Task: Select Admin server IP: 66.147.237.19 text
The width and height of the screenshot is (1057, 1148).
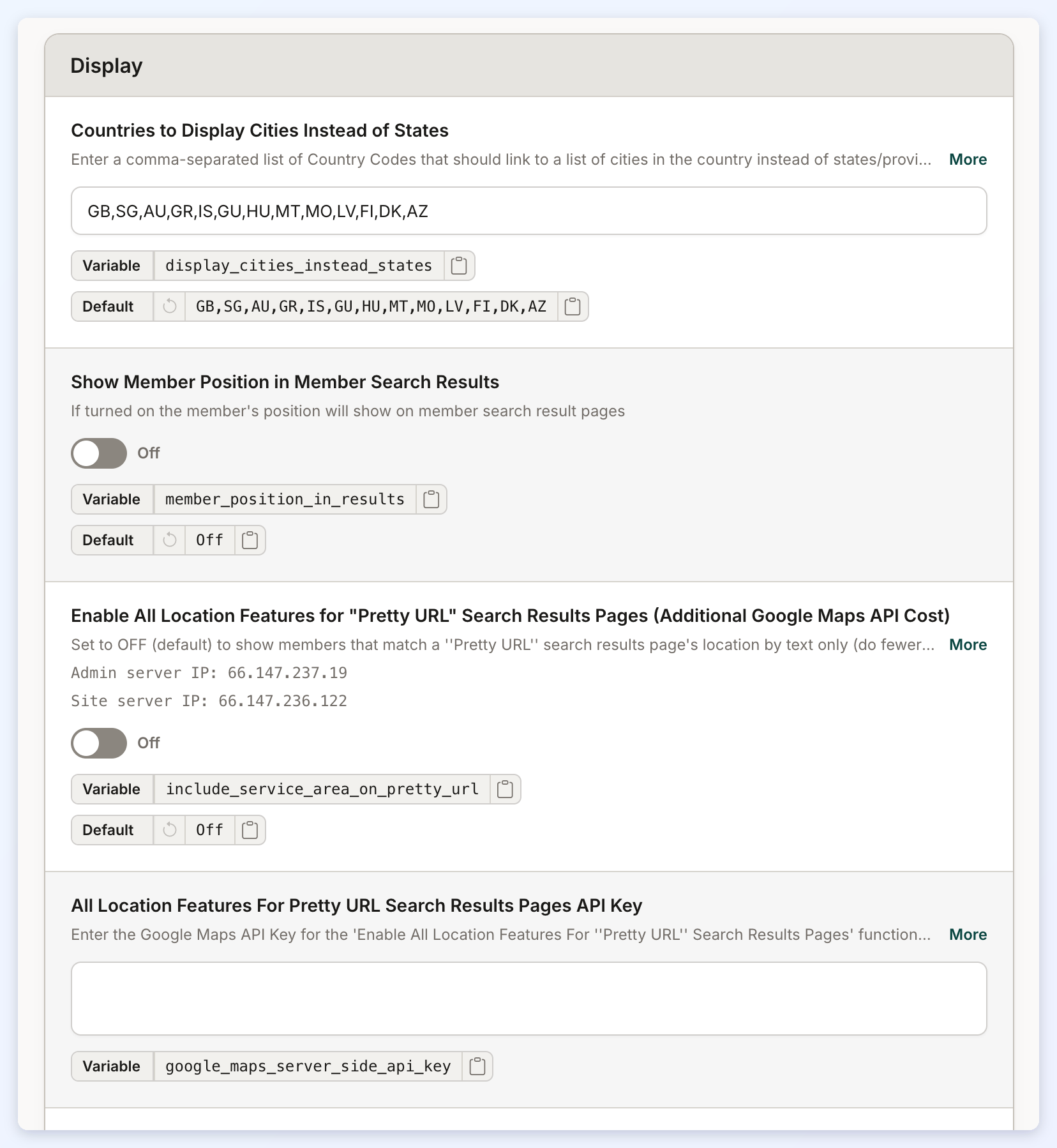Action: coord(209,673)
